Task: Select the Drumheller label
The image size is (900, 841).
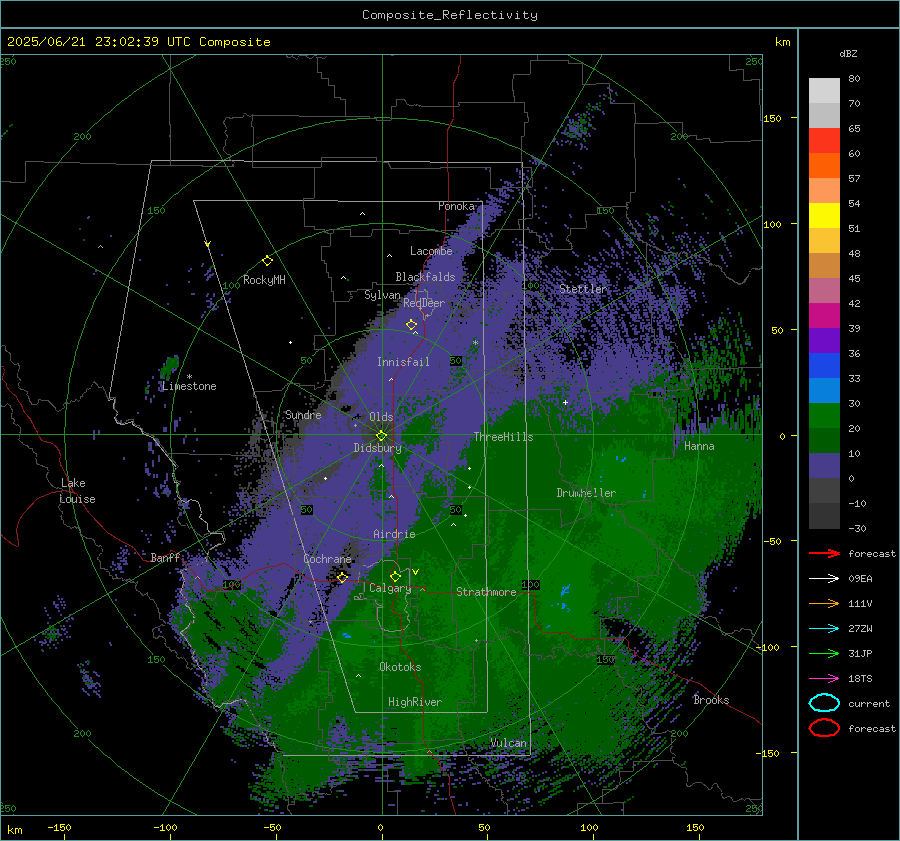Action: 586,493
